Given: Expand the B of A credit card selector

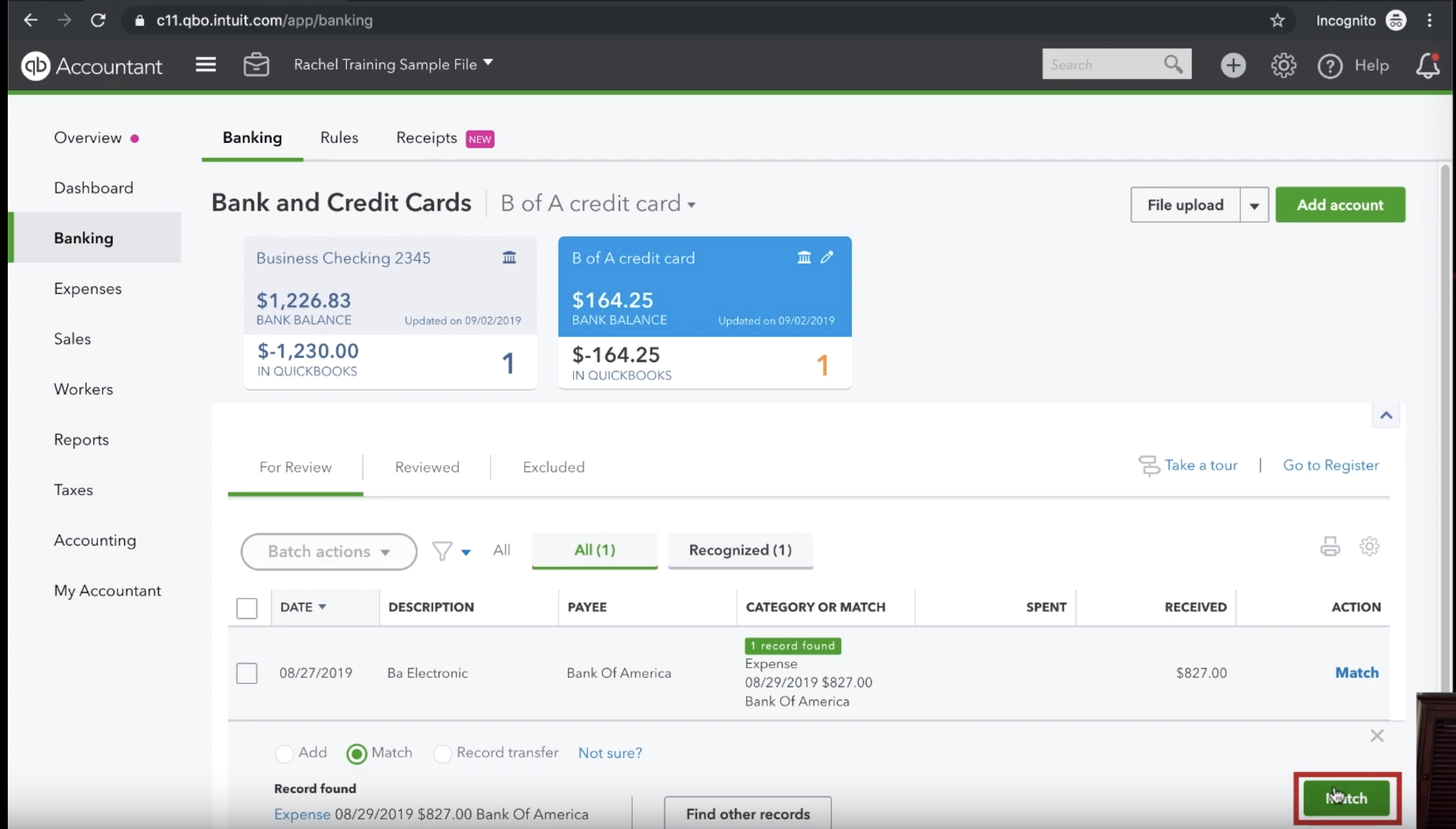Looking at the screenshot, I should tap(598, 203).
